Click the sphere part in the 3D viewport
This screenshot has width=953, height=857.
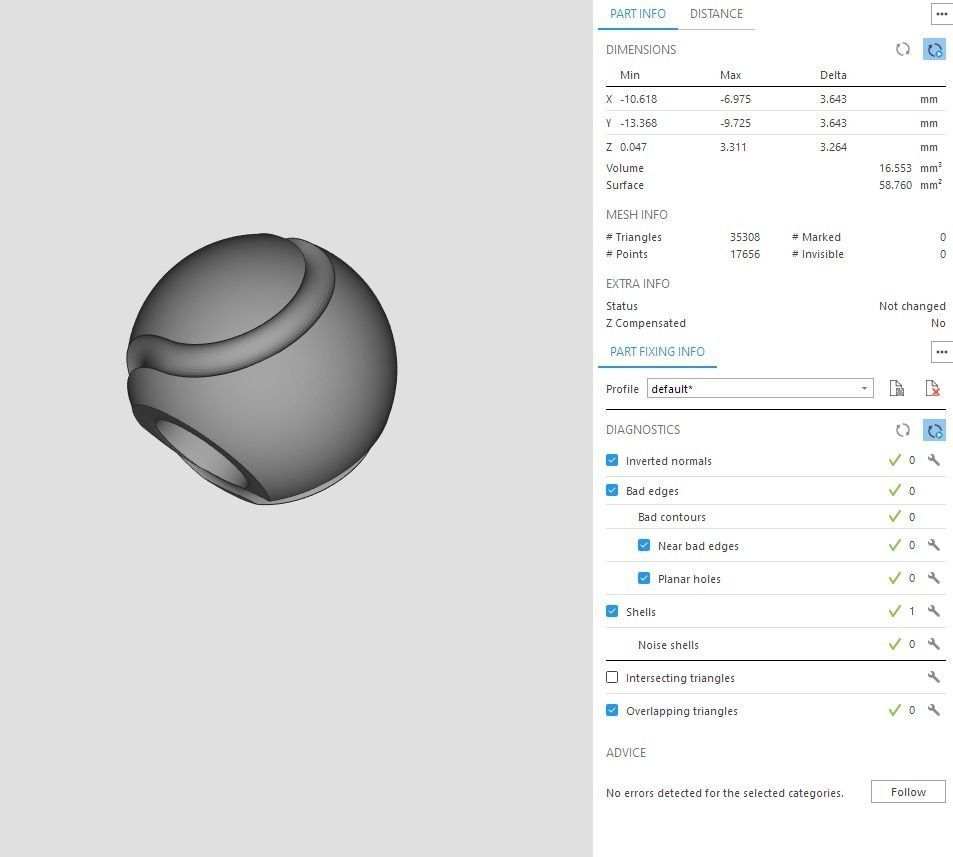point(262,368)
